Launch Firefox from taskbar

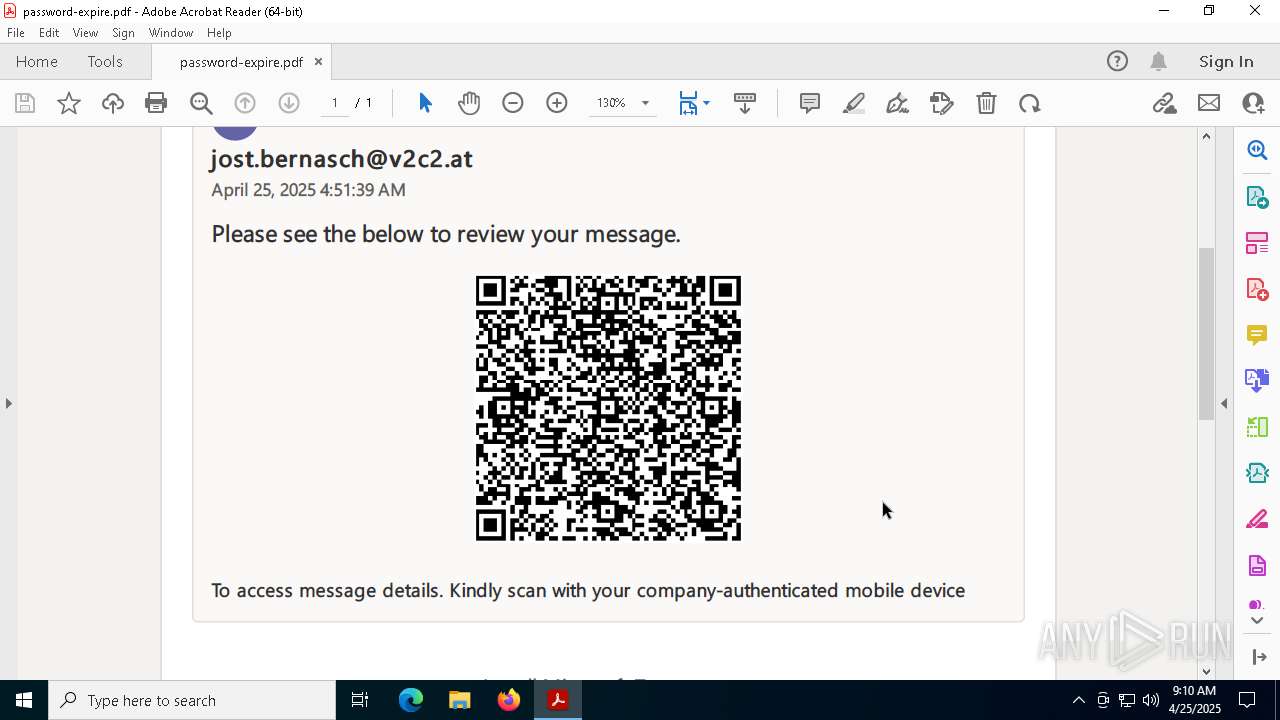pos(509,700)
